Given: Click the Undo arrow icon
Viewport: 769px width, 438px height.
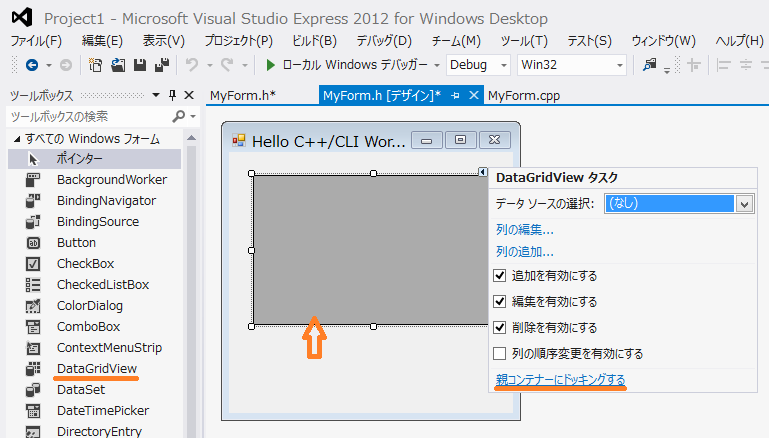Looking at the screenshot, I should coord(192,65).
